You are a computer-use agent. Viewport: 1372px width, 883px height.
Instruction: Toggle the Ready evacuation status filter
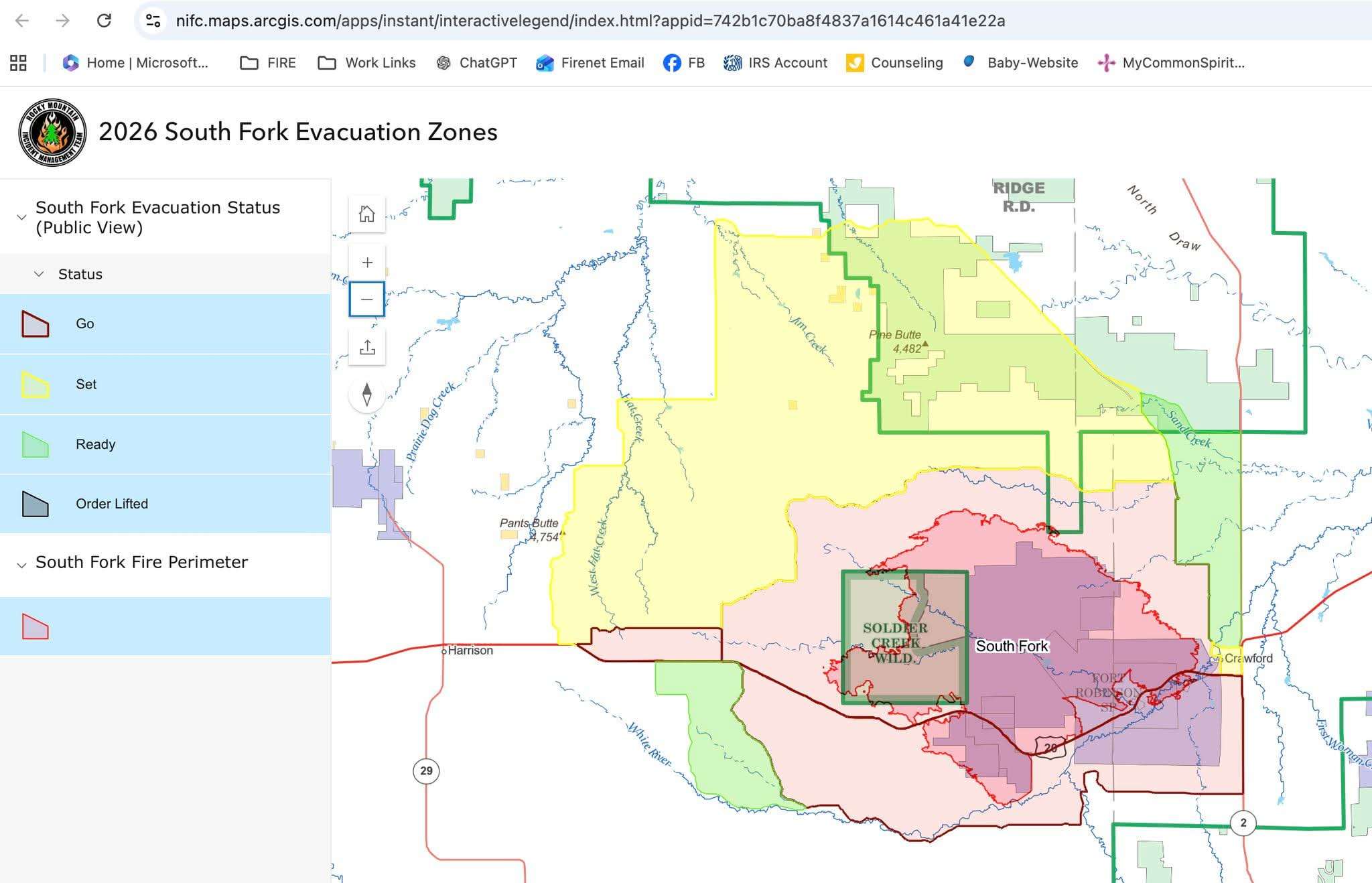click(165, 444)
